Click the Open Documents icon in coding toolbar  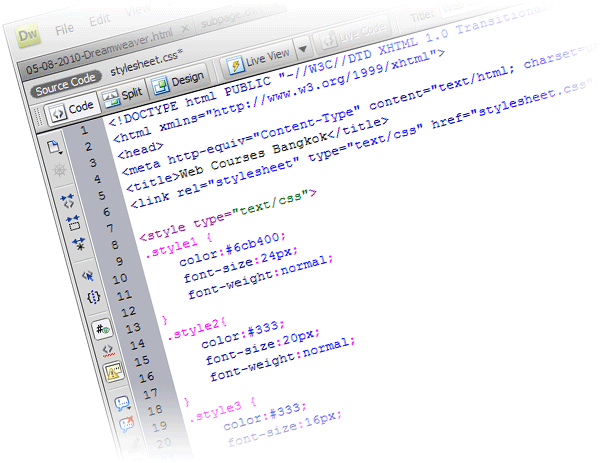(54, 147)
